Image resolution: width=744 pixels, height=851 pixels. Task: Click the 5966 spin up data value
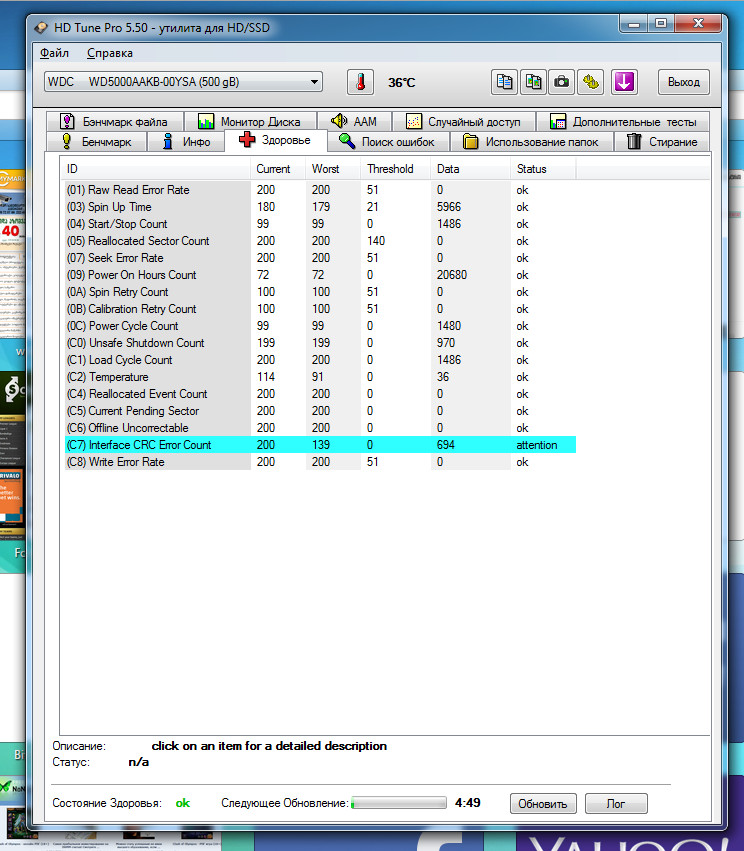pos(449,207)
